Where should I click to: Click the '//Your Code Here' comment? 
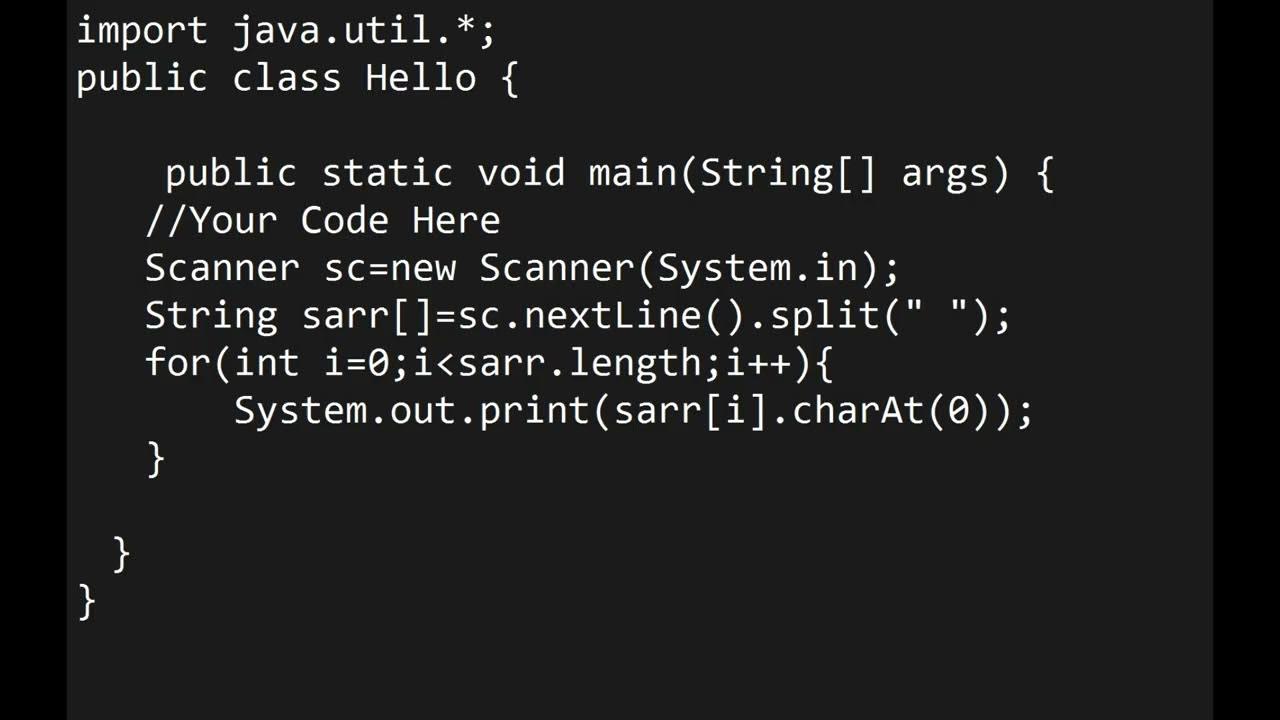click(x=322, y=220)
